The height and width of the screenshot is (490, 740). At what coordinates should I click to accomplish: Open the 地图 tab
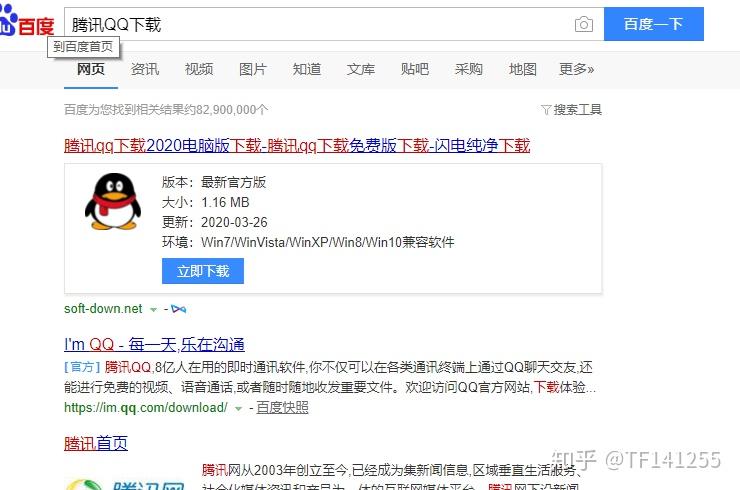pos(522,69)
